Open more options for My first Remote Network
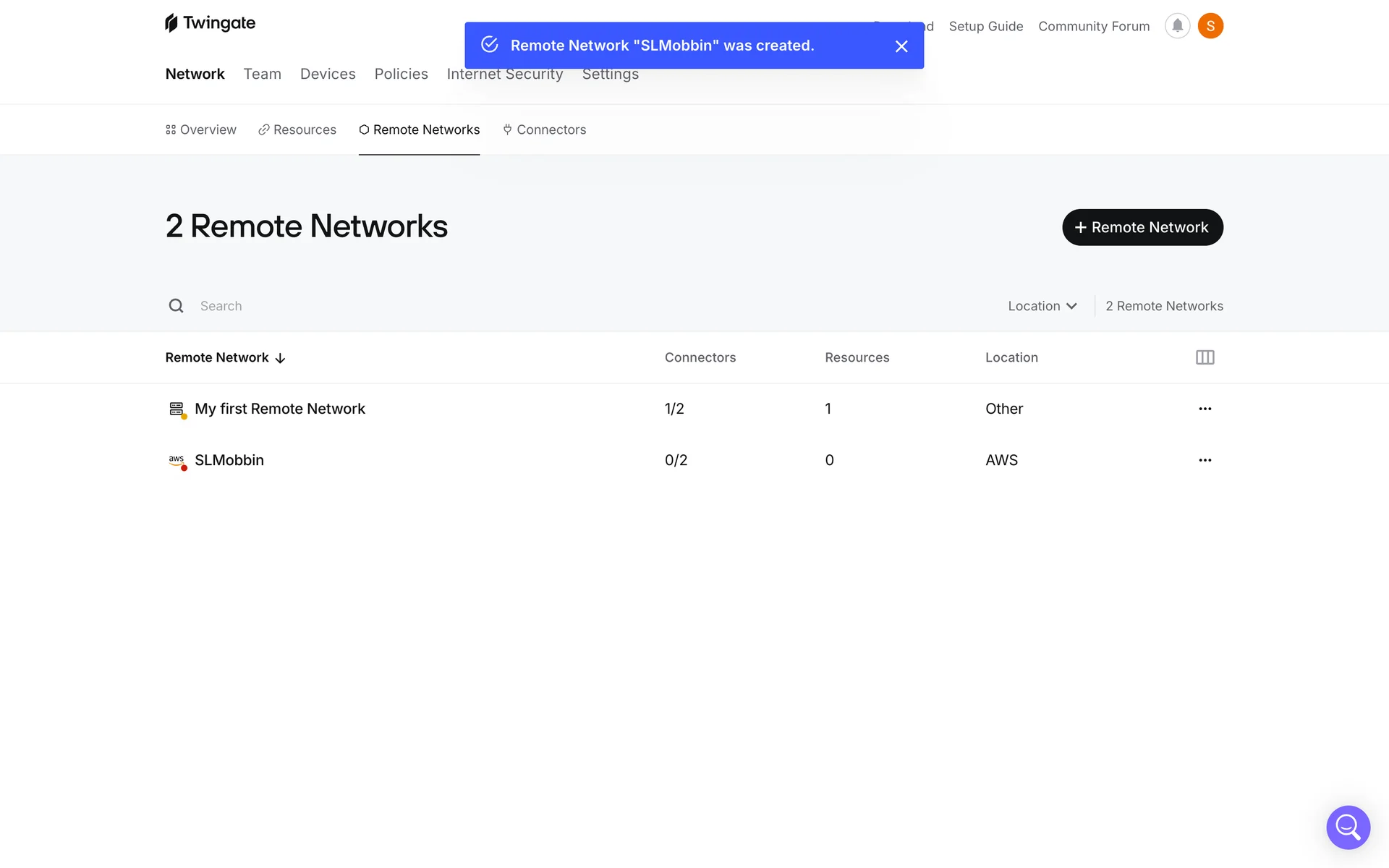This screenshot has width=1389, height=868. pos(1205,409)
